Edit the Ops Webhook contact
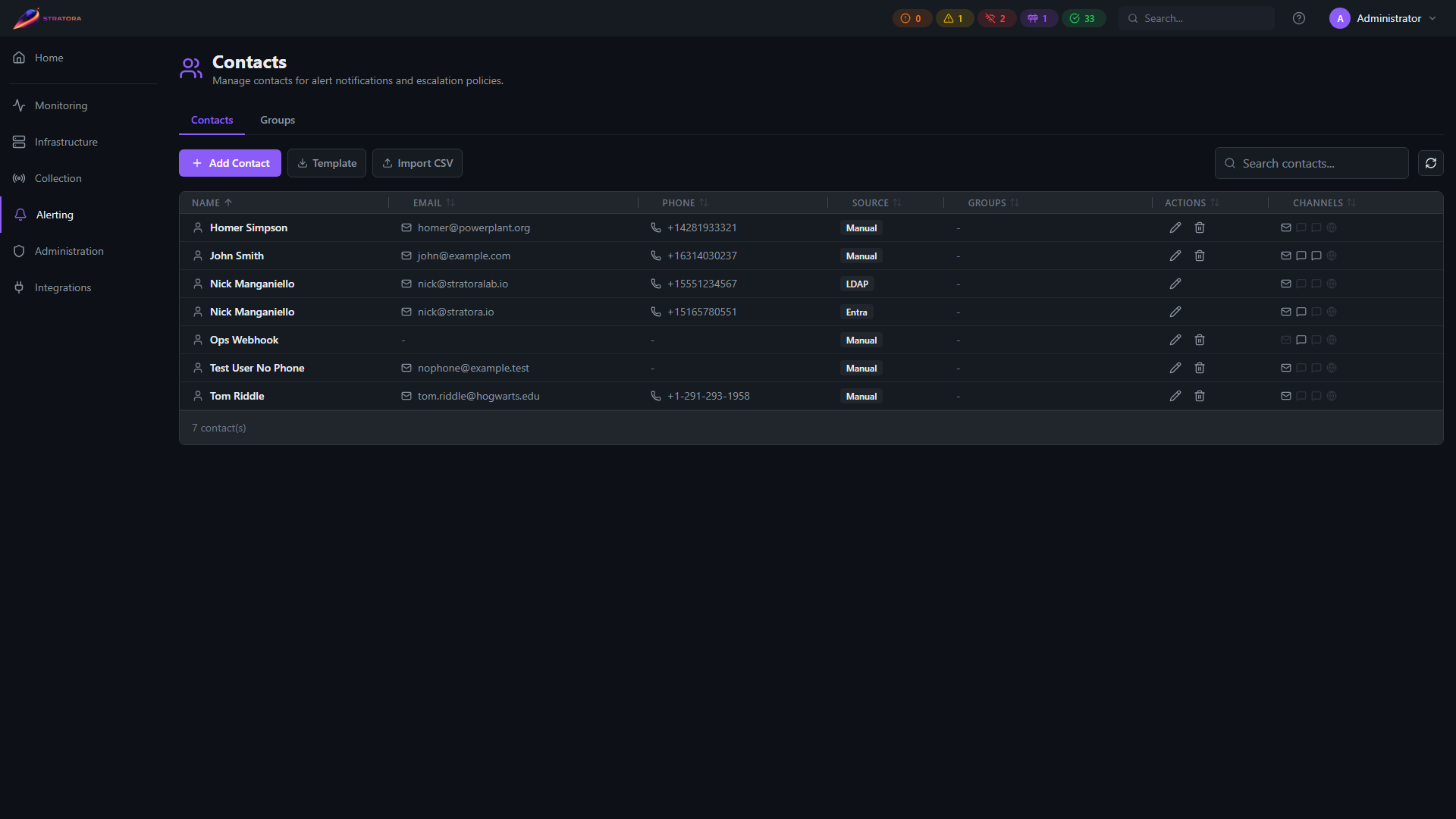This screenshot has height=819, width=1456. [1175, 340]
